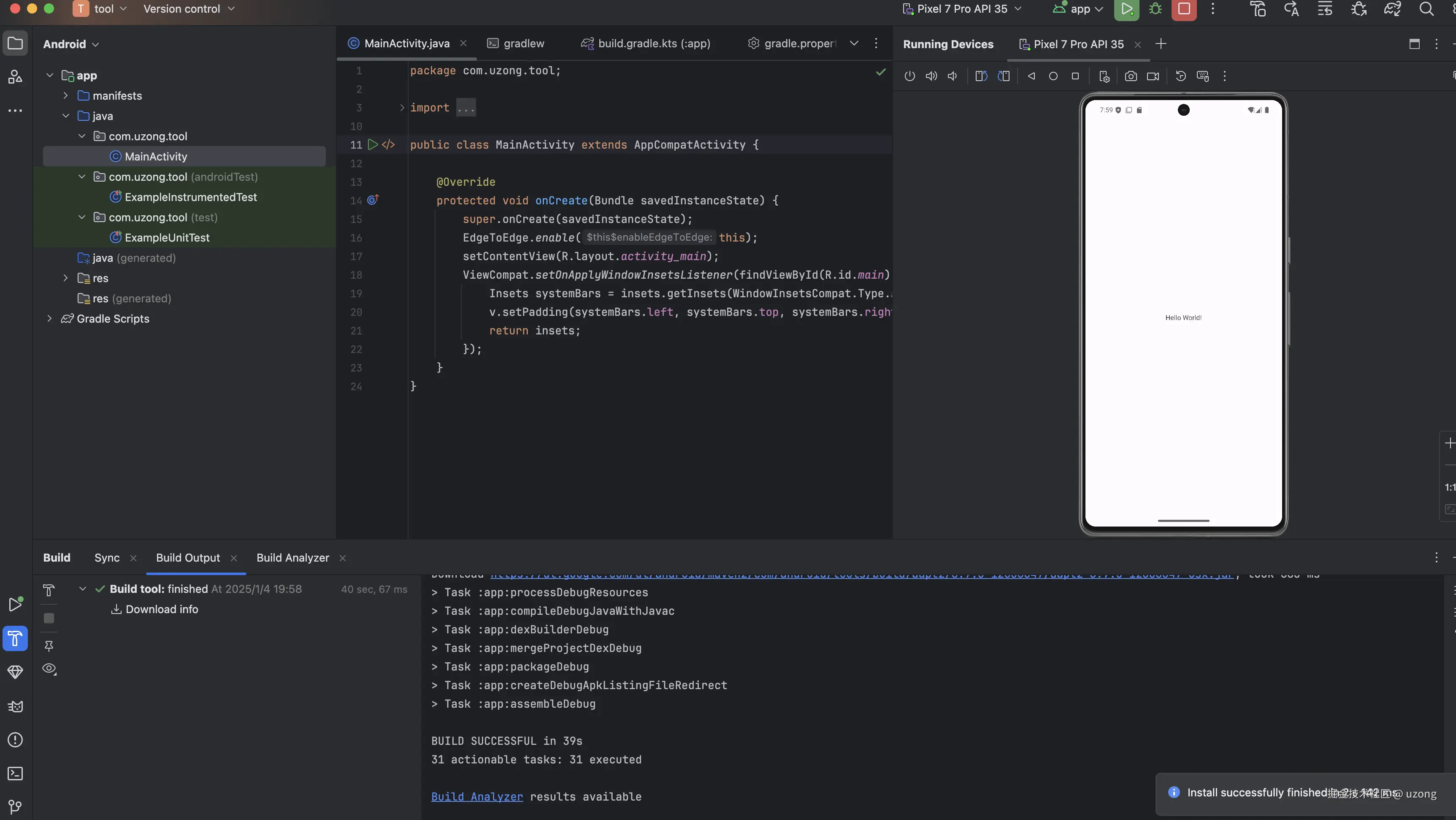Expand Gradle Scripts node
The height and width of the screenshot is (820, 1456).
click(x=50, y=319)
